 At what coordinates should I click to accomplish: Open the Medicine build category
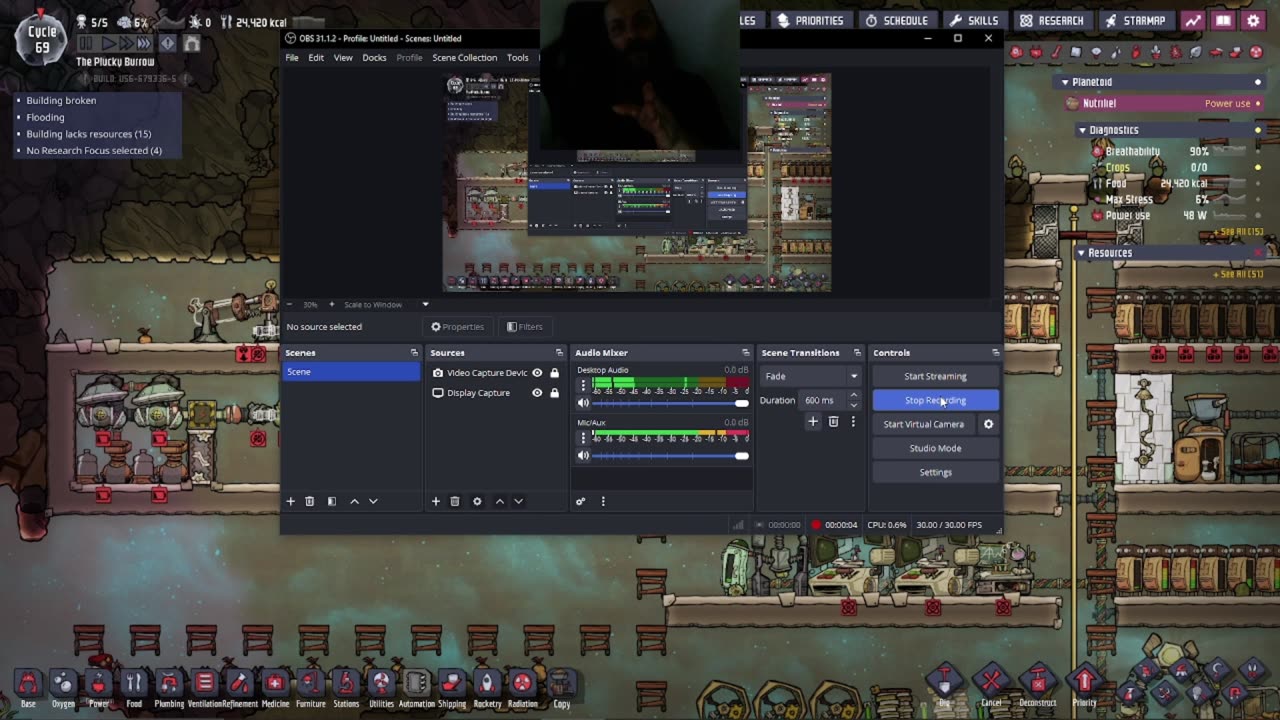pyautogui.click(x=275, y=688)
